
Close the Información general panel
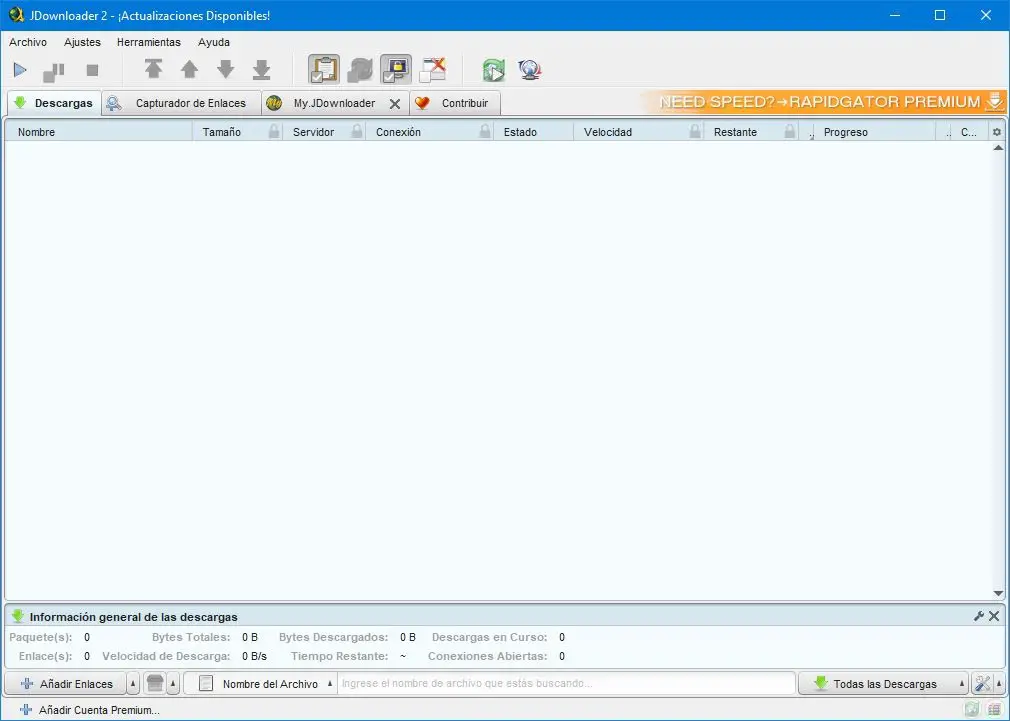994,616
